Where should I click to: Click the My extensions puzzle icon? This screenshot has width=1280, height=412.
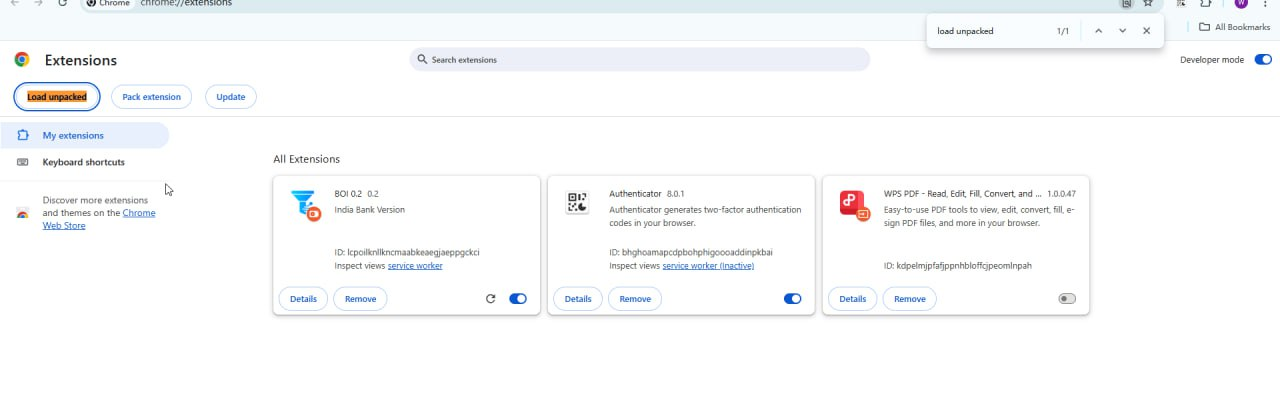click(23, 135)
